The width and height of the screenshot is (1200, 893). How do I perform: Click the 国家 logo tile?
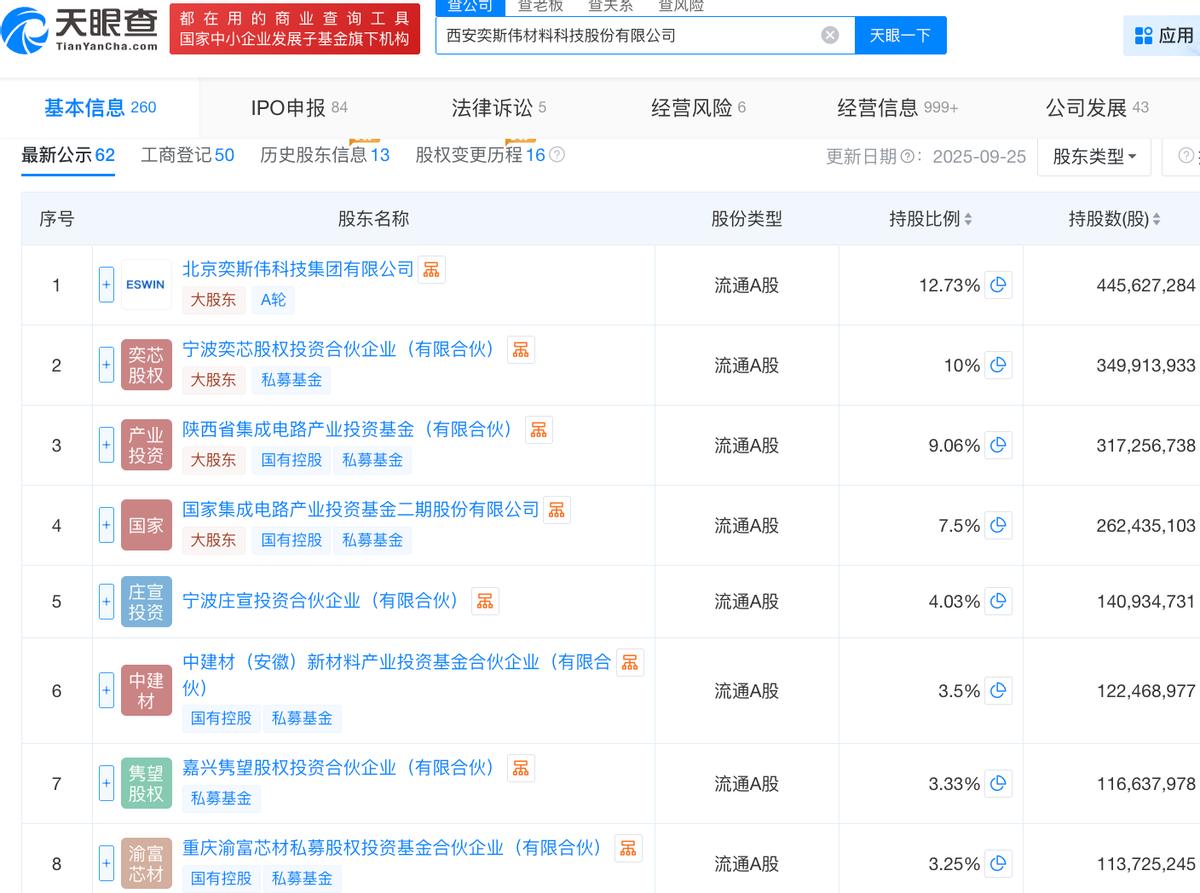point(146,525)
